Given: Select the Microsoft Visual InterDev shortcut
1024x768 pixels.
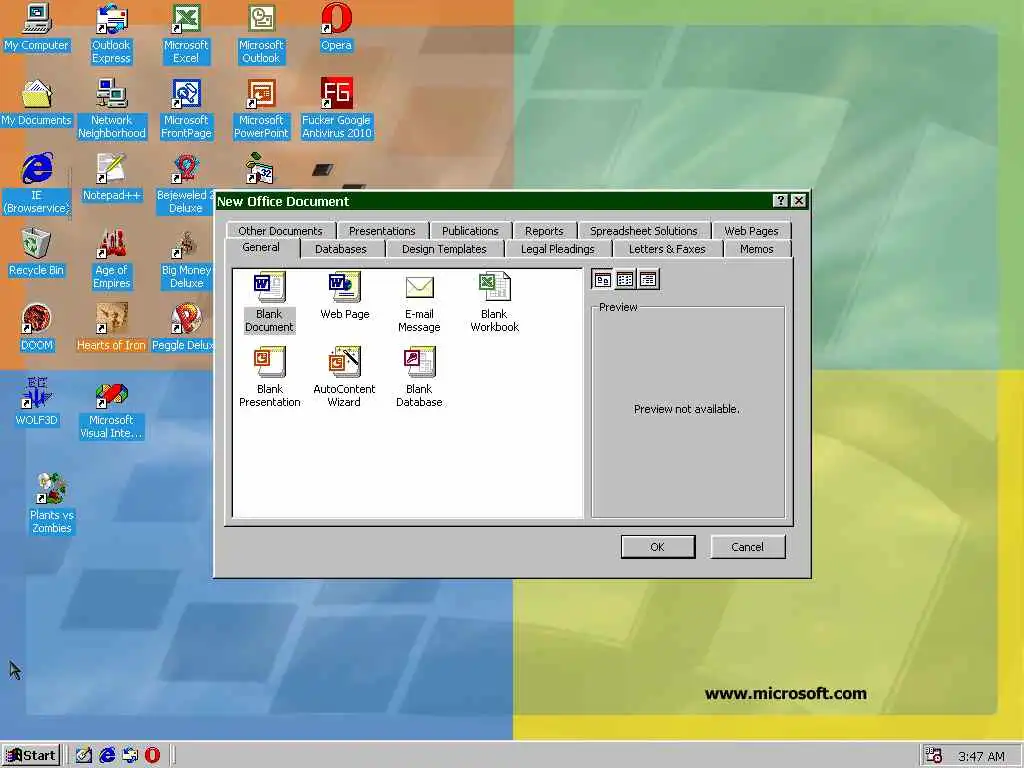Looking at the screenshot, I should [x=111, y=409].
